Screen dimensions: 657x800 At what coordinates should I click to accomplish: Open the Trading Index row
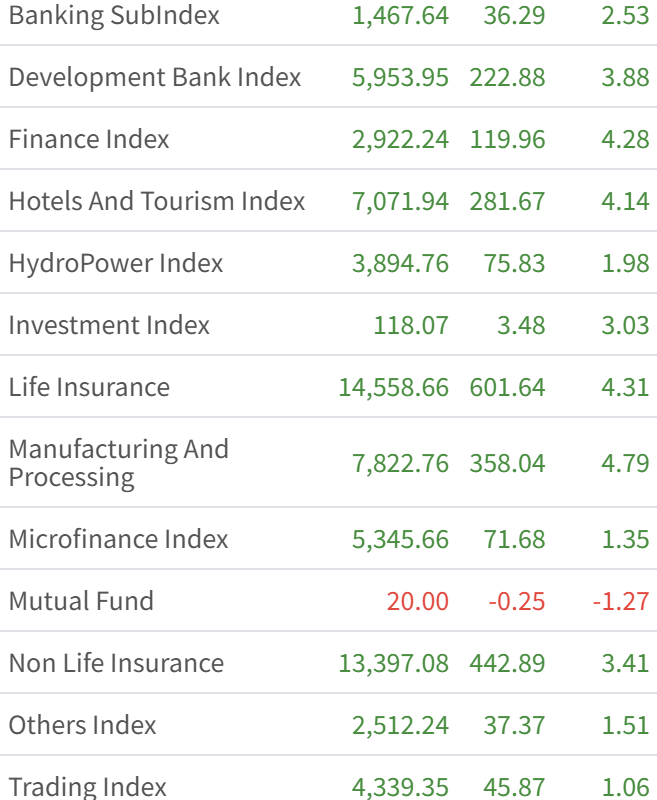click(87, 787)
